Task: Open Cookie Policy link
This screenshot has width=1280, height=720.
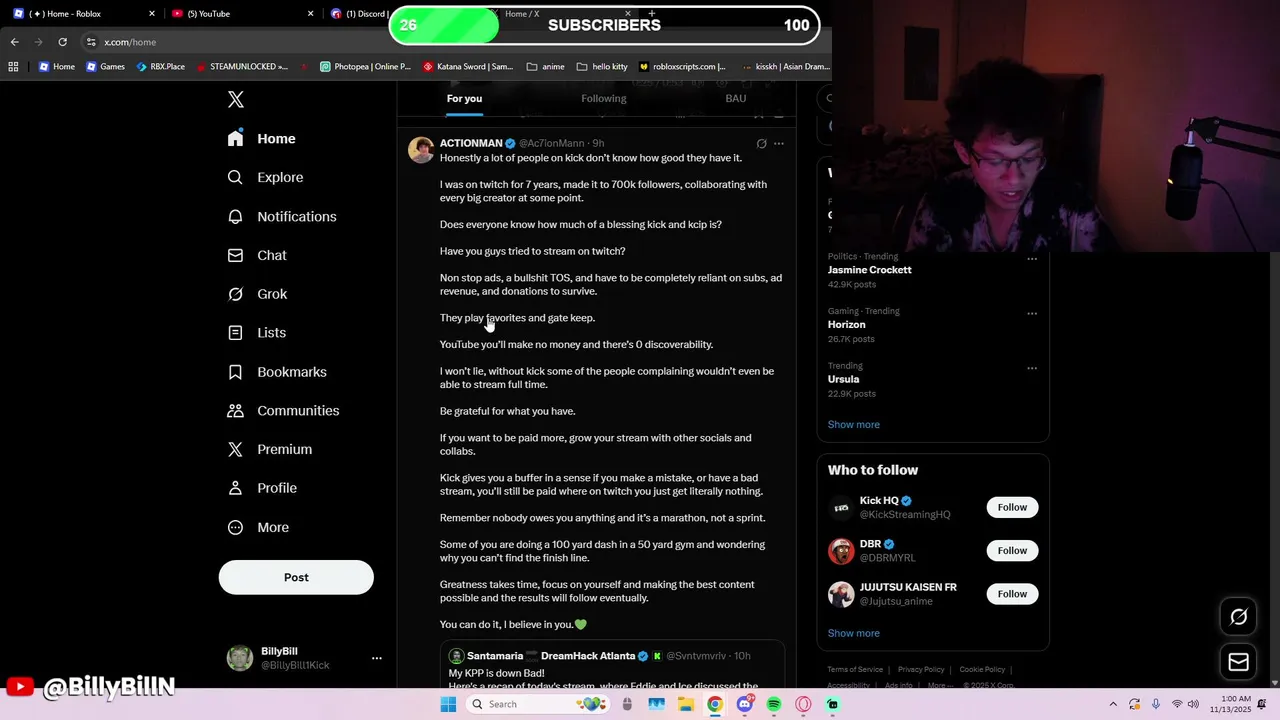Action: pyautogui.click(x=982, y=669)
